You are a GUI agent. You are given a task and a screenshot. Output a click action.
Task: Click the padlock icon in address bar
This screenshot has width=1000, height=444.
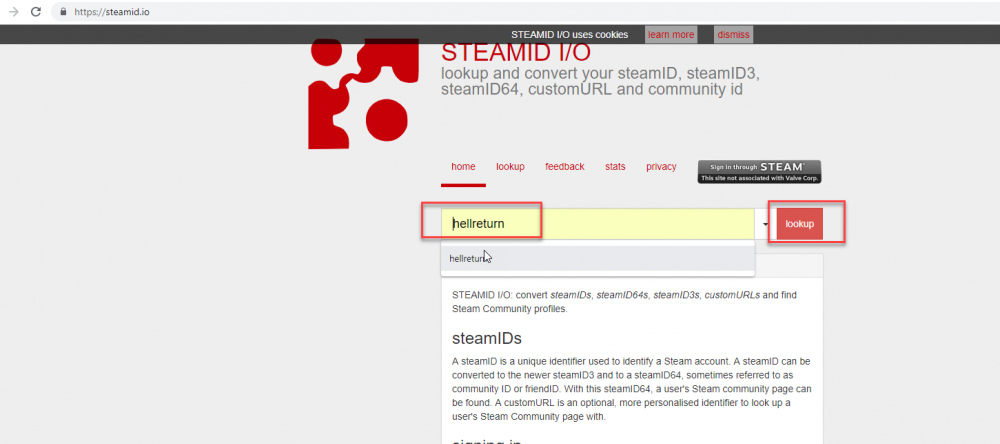[63, 11]
